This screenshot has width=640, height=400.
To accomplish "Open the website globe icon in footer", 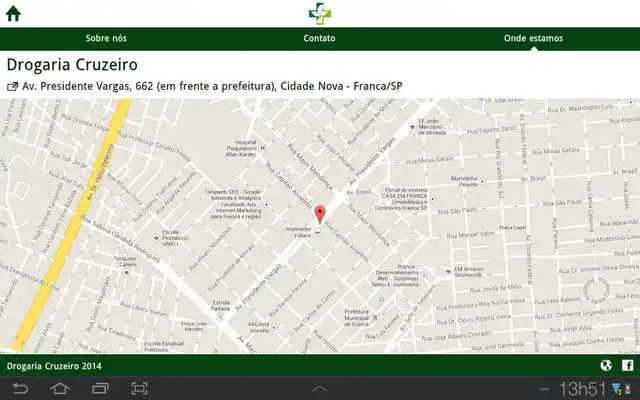I will [x=606, y=365].
